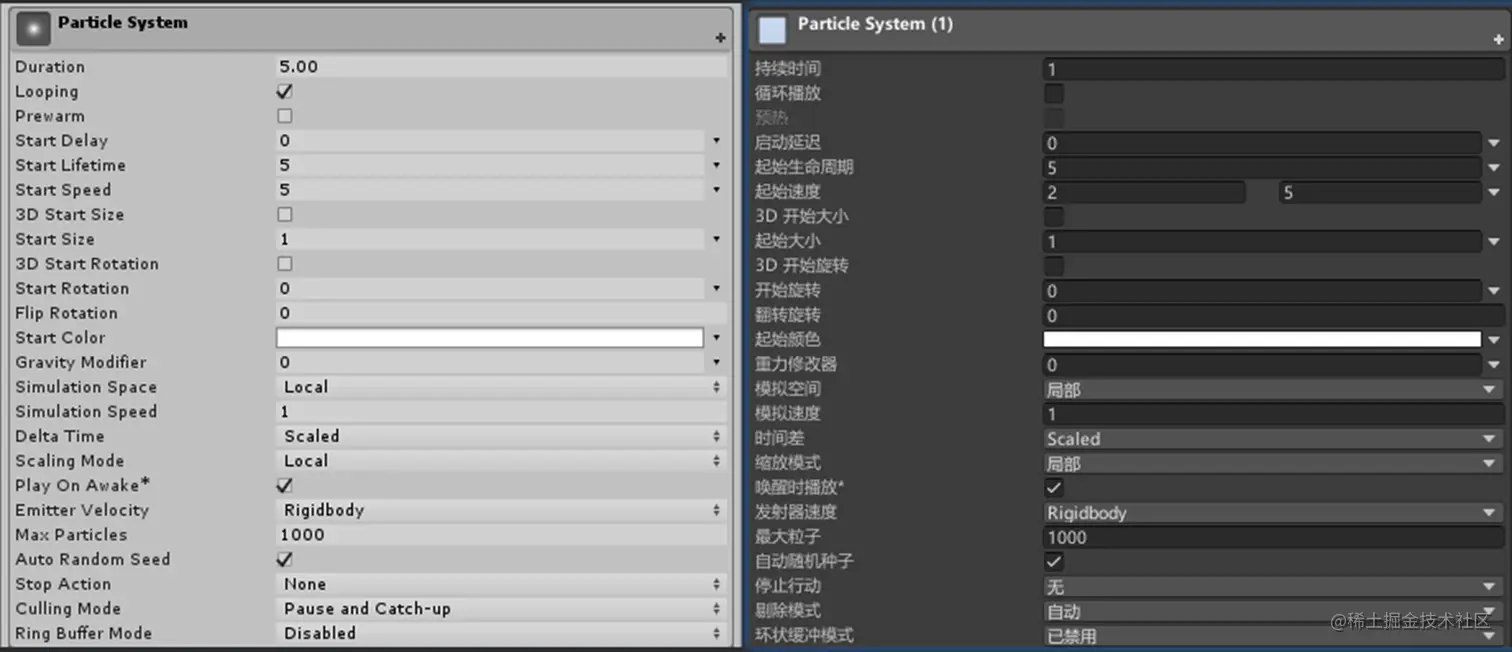This screenshot has height=652, width=1512.
Task: Open the Delta Time Scaled dropdown
Action: [500, 436]
